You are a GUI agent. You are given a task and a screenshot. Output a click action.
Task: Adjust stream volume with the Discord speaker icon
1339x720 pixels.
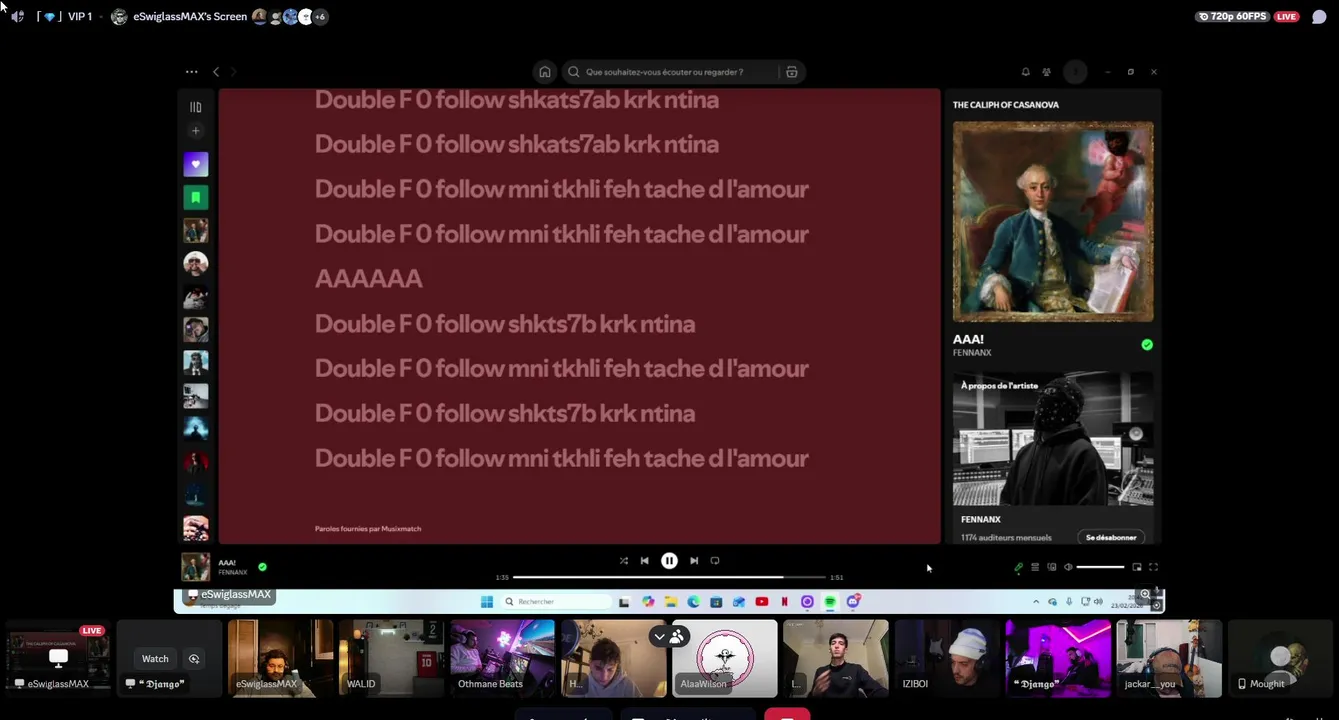pos(16,17)
